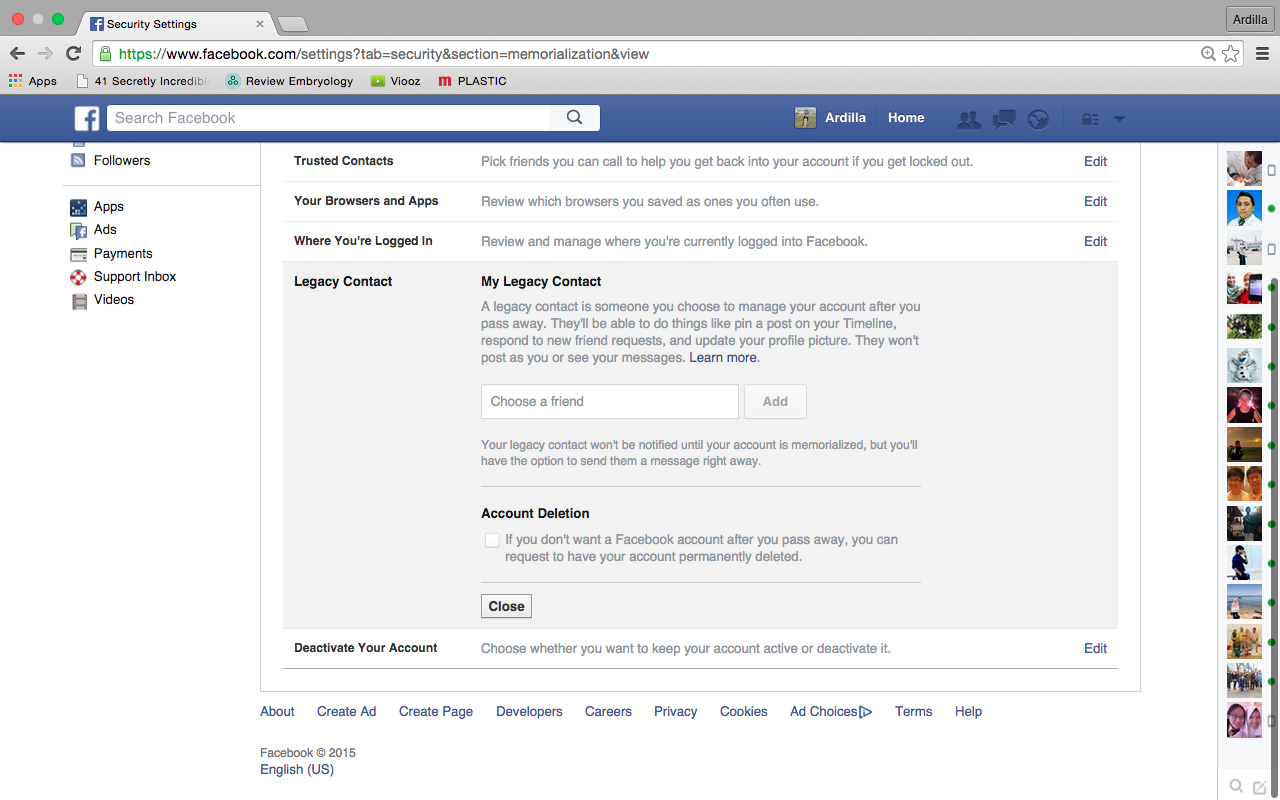Close the Security Settings tab
Screen dimensions: 1280x800
[258, 23]
